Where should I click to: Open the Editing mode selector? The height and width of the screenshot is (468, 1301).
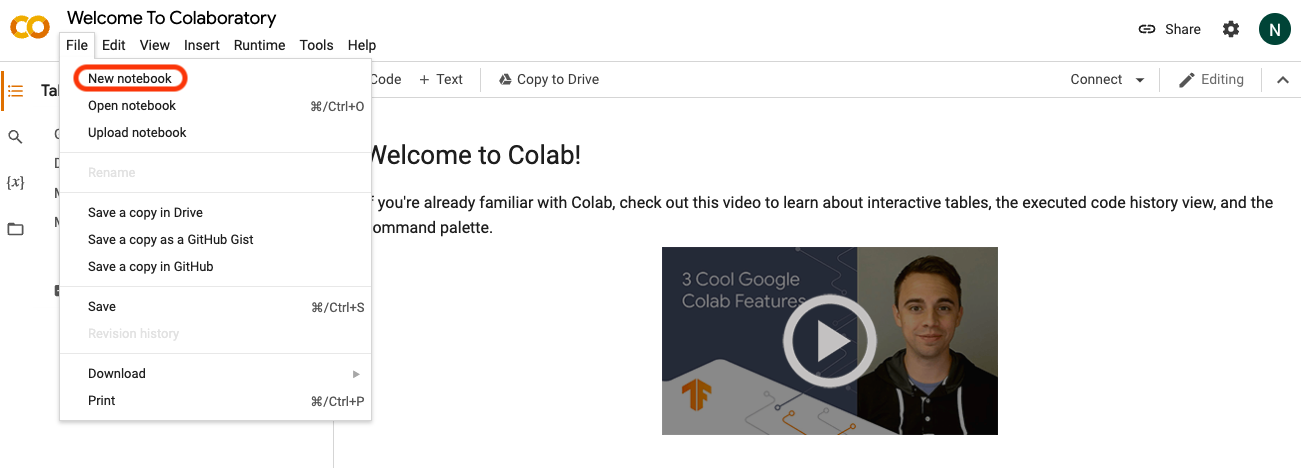tap(1210, 80)
